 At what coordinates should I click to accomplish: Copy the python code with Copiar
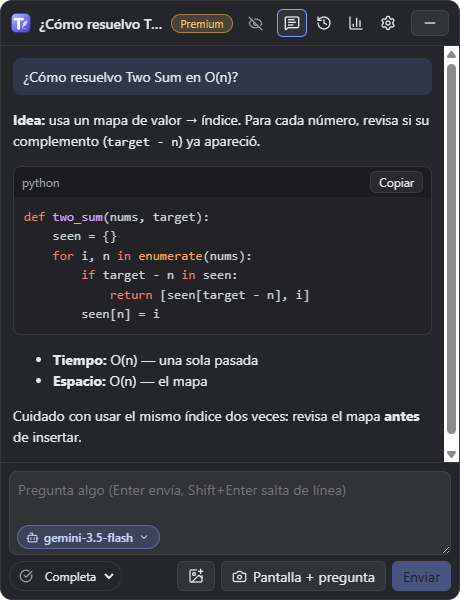tap(396, 183)
